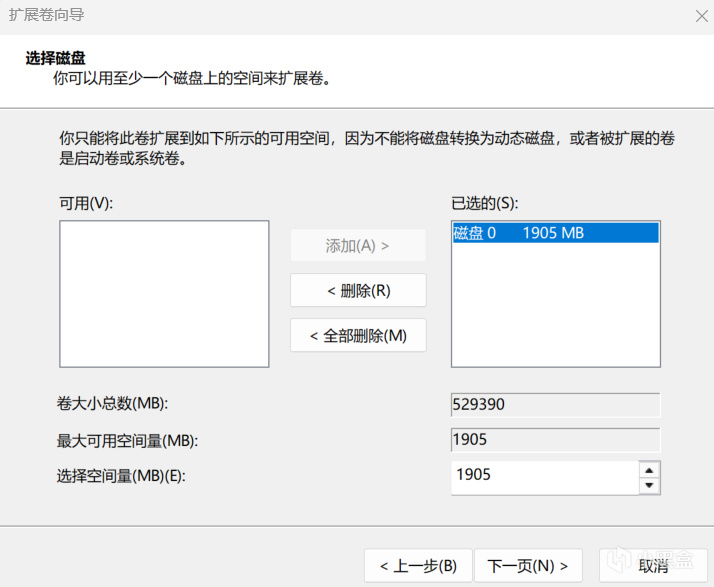Viewport: 714px width, 587px height.
Task: Click the 添加(A) > button
Action: click(x=357, y=246)
